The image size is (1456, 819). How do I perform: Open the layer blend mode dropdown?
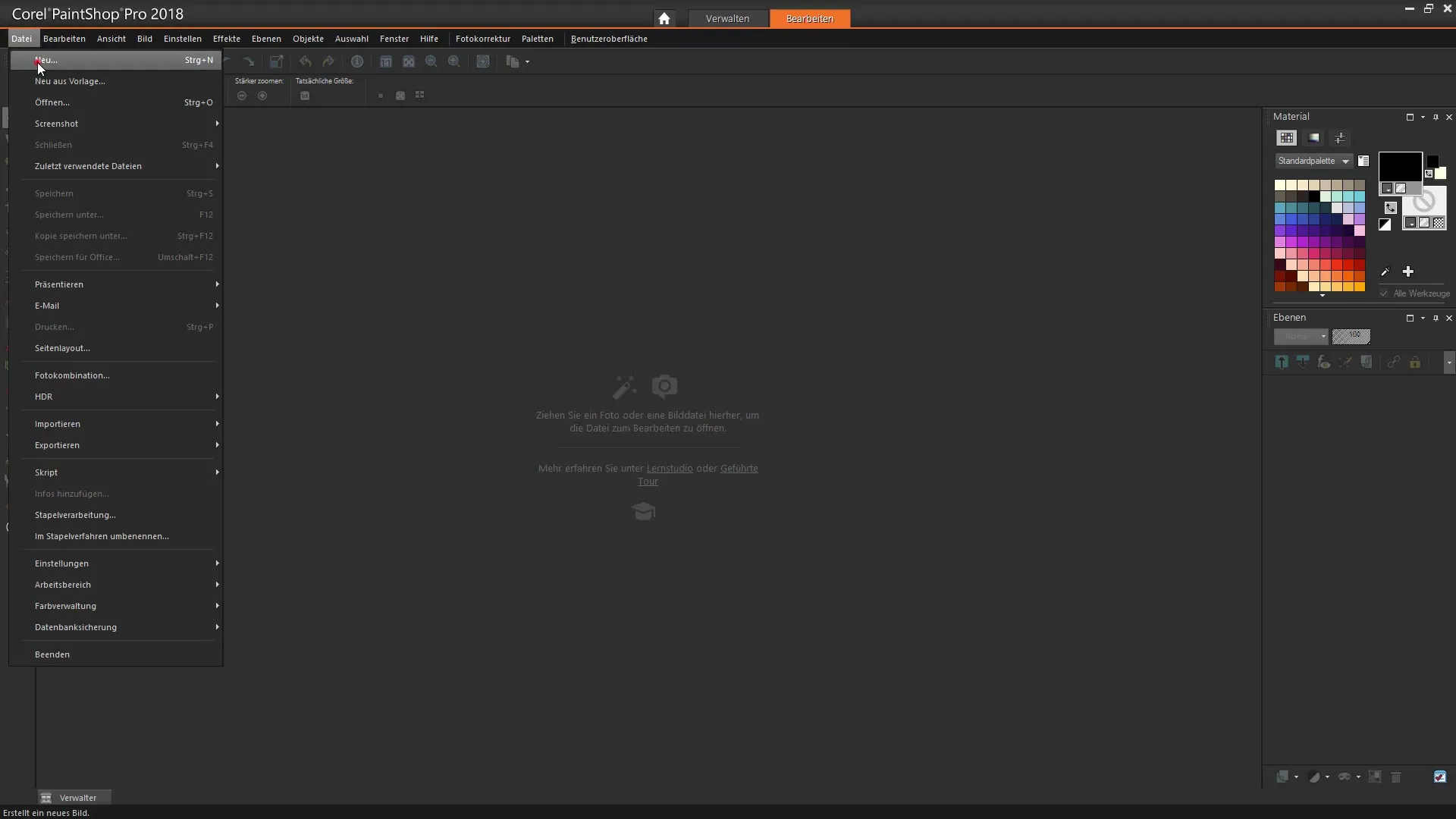pos(1301,337)
